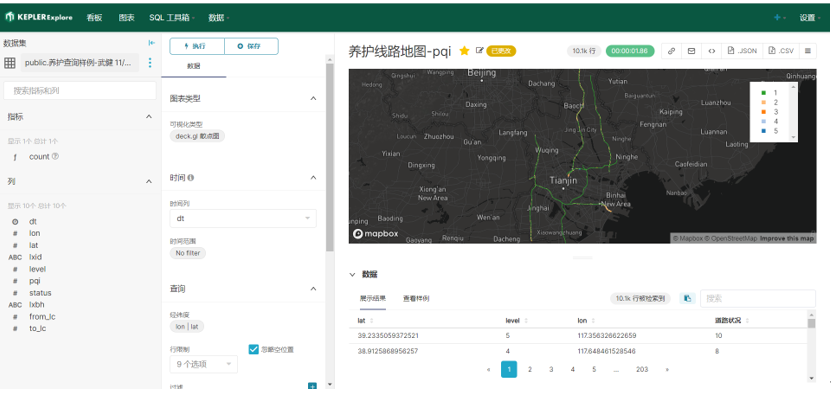Viewport: 831px width, 400px height.
Task: Collapse the 查询 section
Action: (313, 289)
